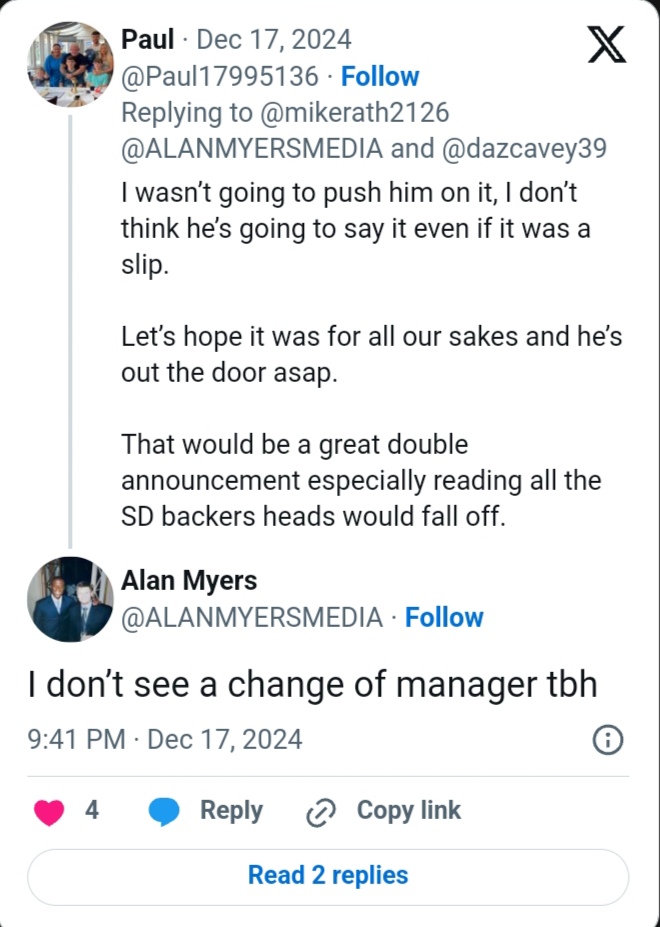This screenshot has height=927, width=660.
Task: Follow Paul's account
Action: click(380, 76)
